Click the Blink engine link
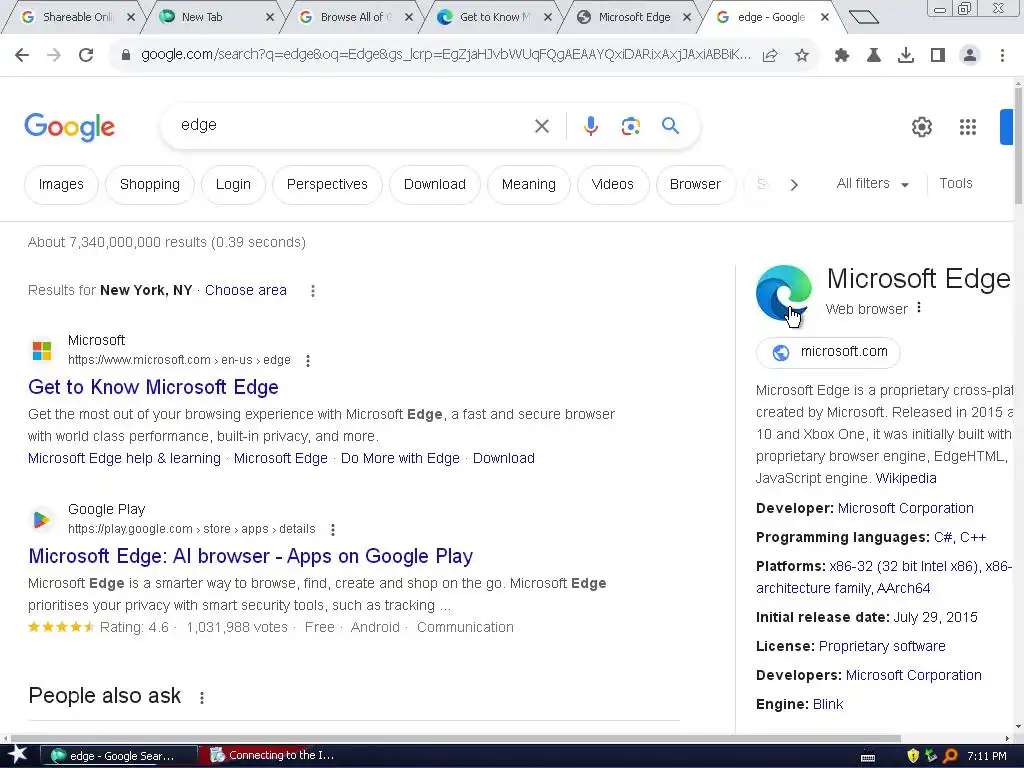The image size is (1024, 768). 827,705
